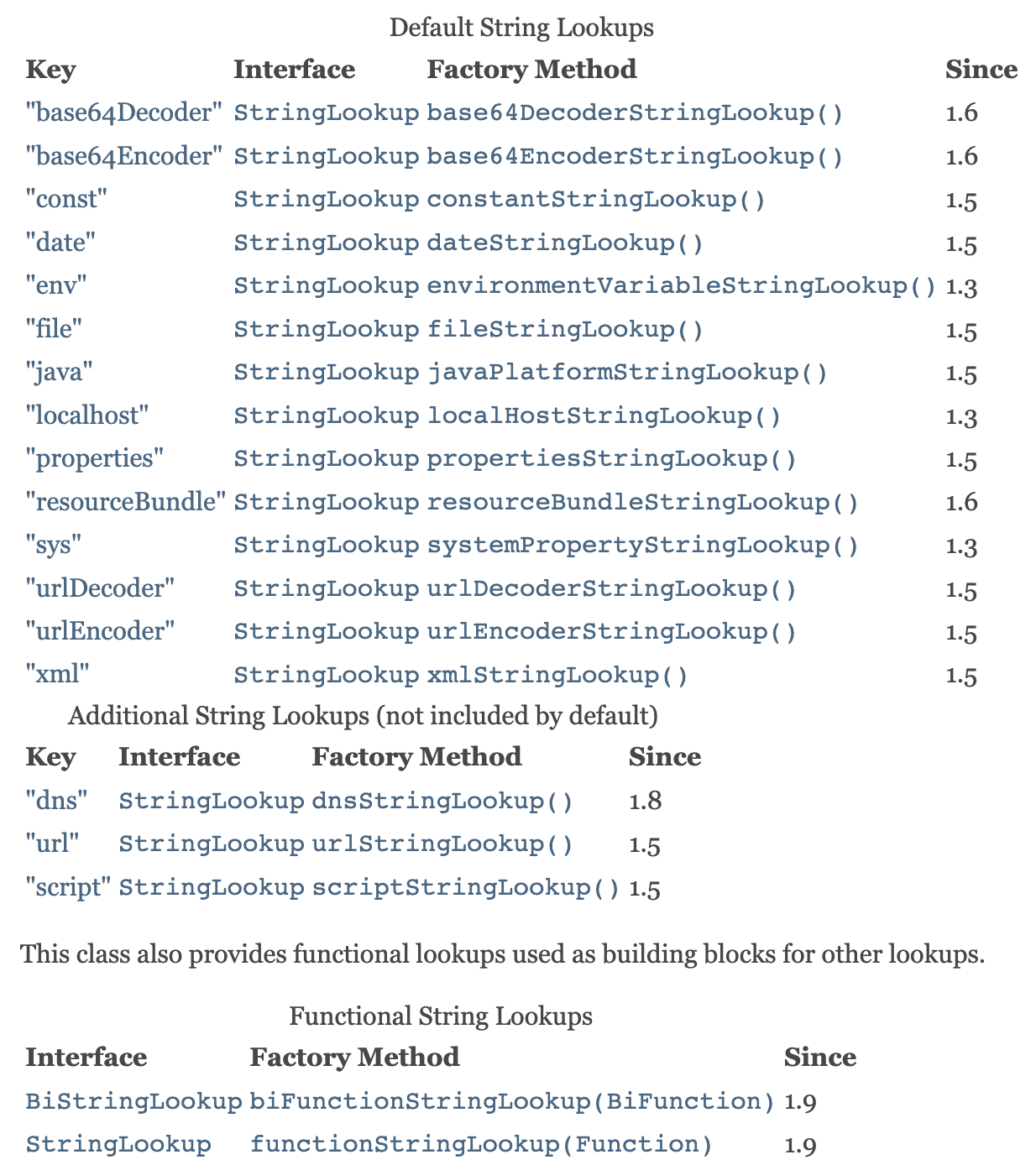Follow the resourceBundleStringLookup() link
The width and height of the screenshot is (1036, 1165).
click(643, 503)
